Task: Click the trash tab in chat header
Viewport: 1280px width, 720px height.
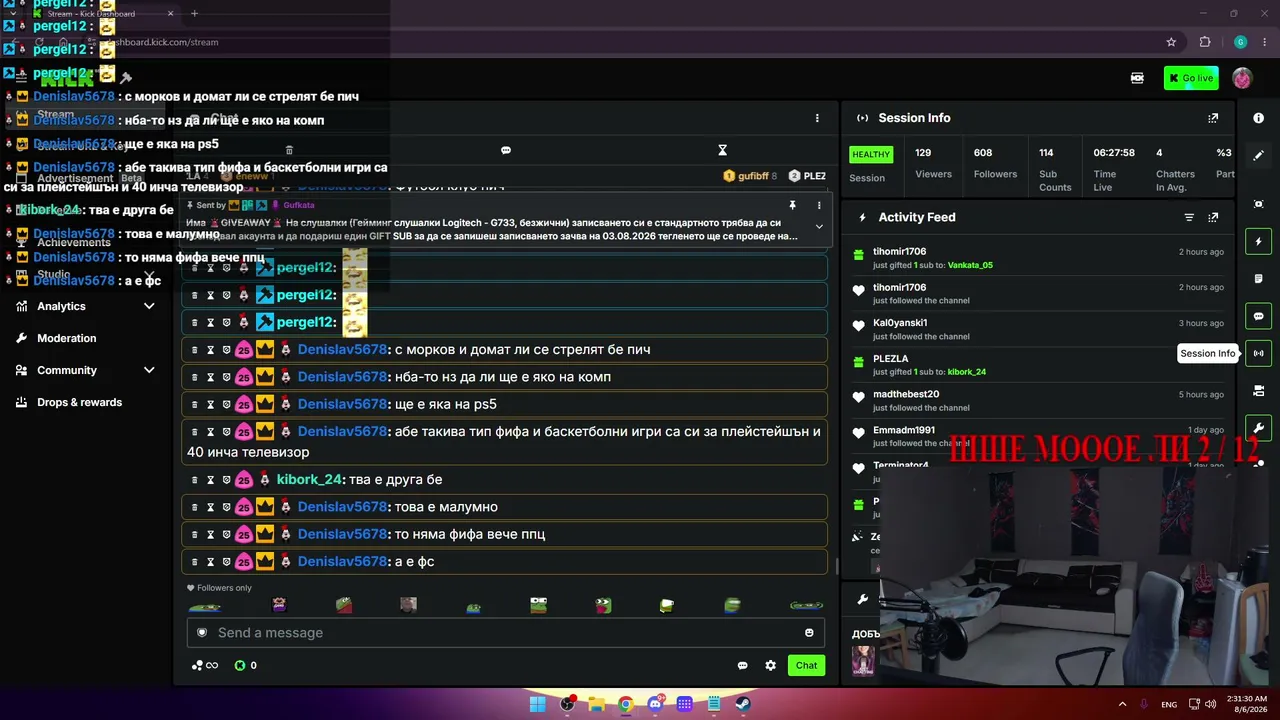Action: click(x=289, y=150)
